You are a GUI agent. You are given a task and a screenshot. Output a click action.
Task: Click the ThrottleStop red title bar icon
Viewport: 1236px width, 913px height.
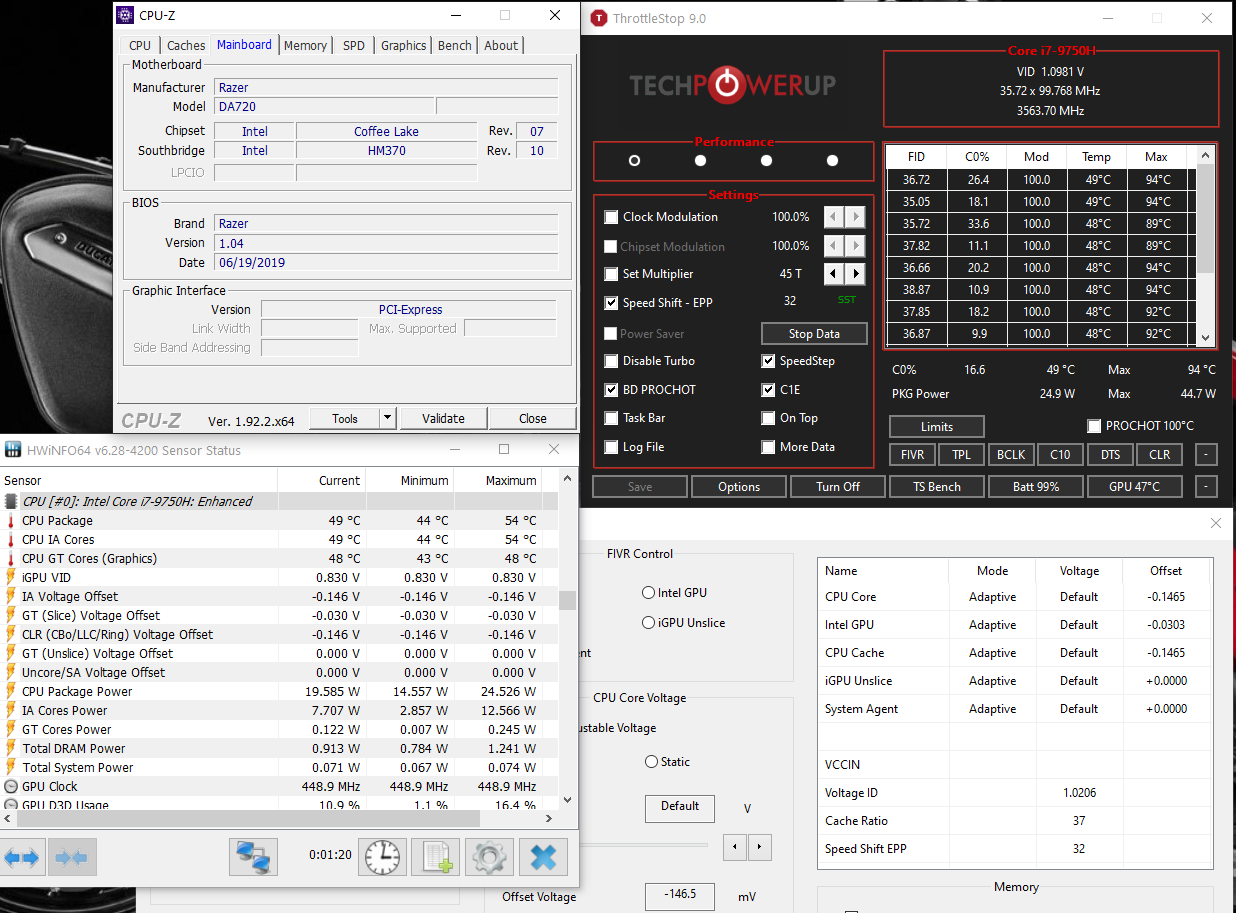(x=599, y=18)
